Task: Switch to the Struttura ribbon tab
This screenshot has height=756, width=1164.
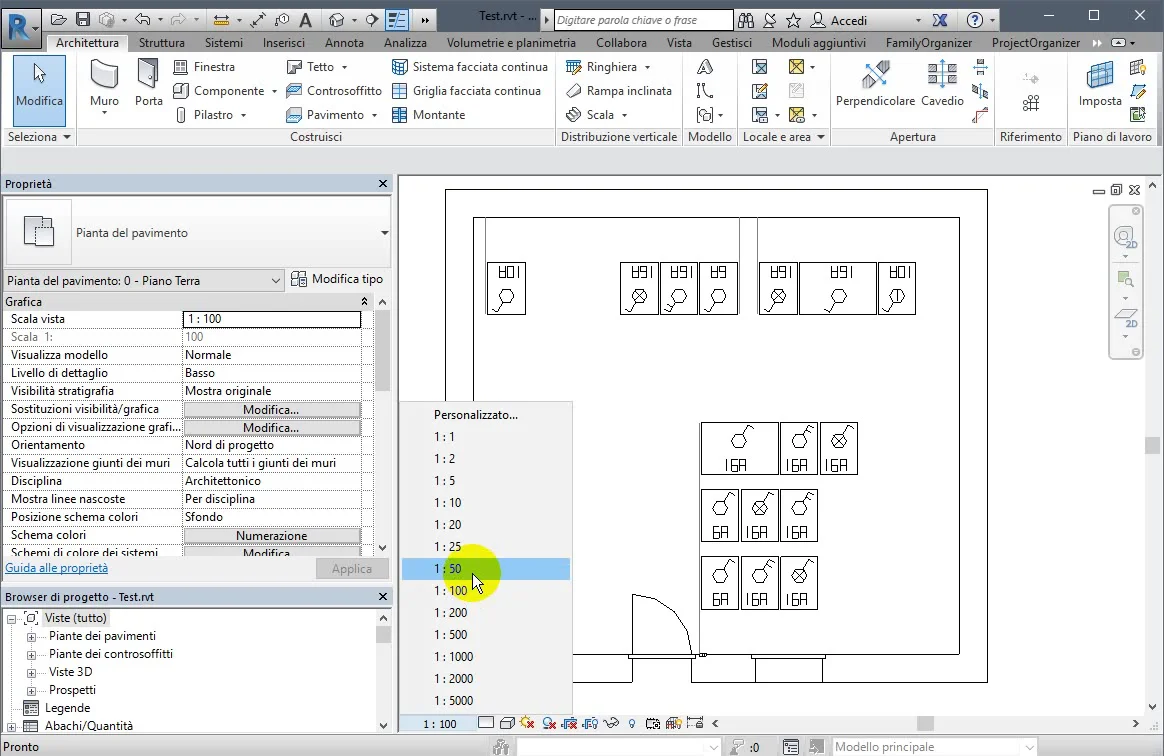Action: coord(161,42)
